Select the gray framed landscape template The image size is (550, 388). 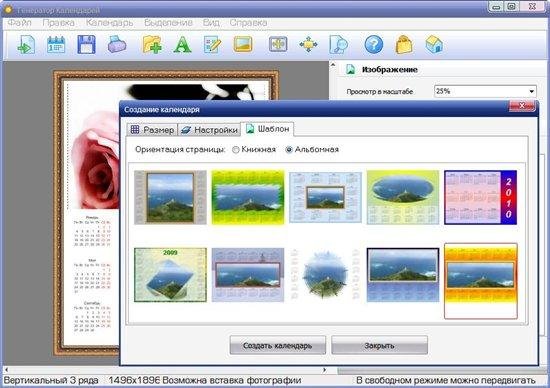170,197
